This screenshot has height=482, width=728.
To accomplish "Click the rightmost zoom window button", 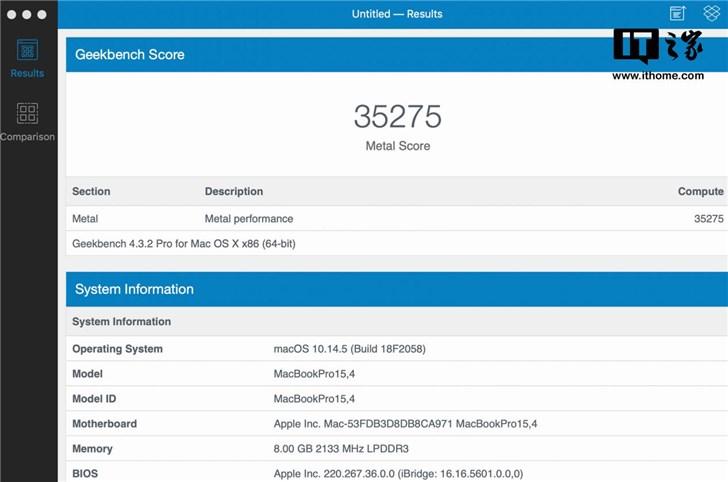I will click(x=42, y=14).
